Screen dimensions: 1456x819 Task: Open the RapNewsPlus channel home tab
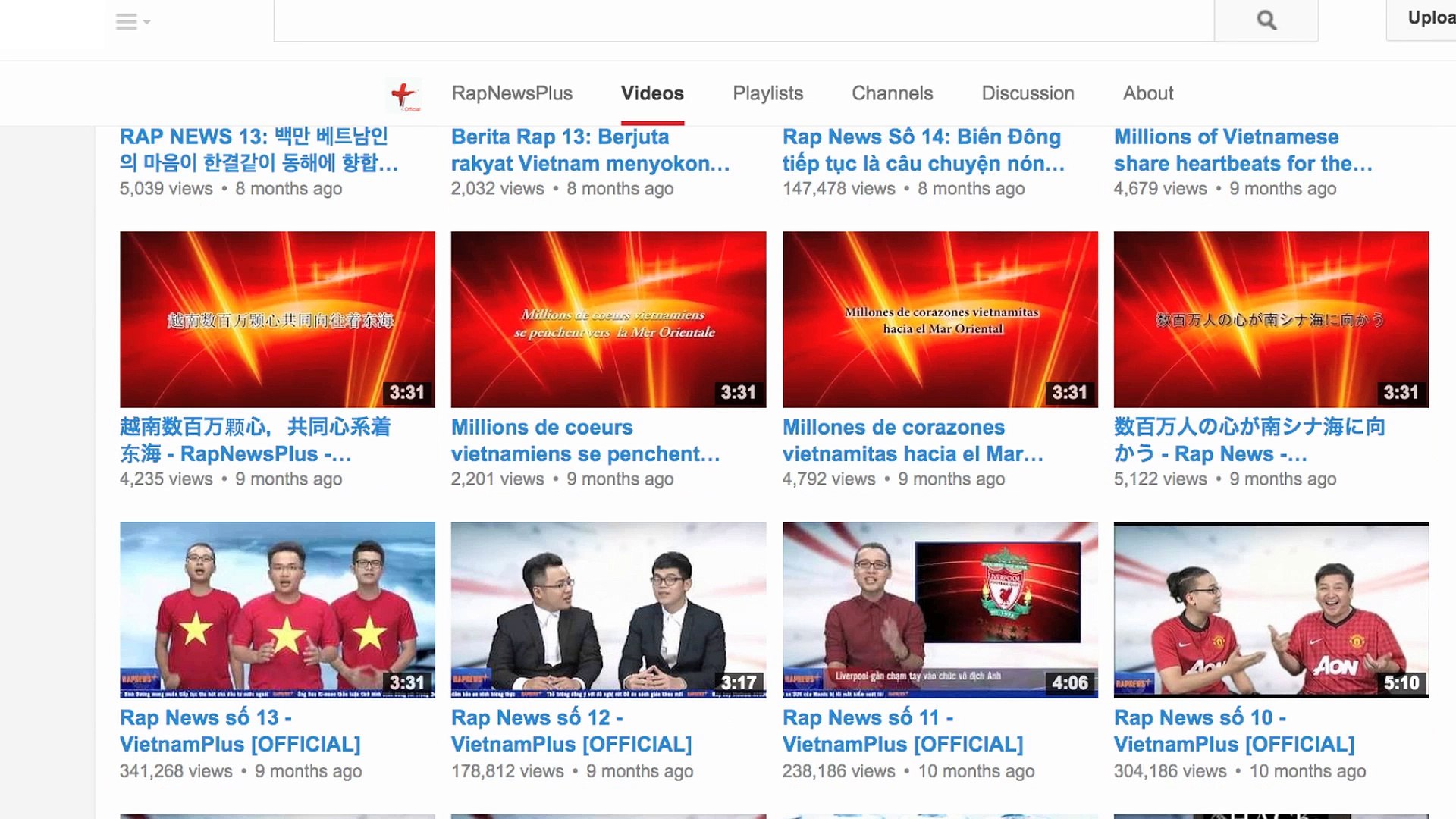(x=512, y=93)
